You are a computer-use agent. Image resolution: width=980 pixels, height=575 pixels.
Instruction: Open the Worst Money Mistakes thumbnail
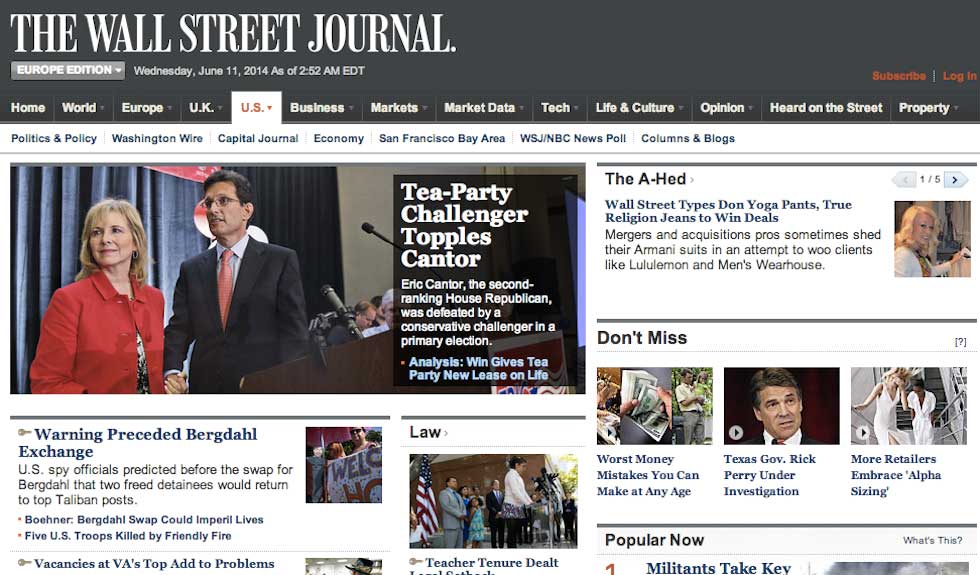click(x=654, y=405)
